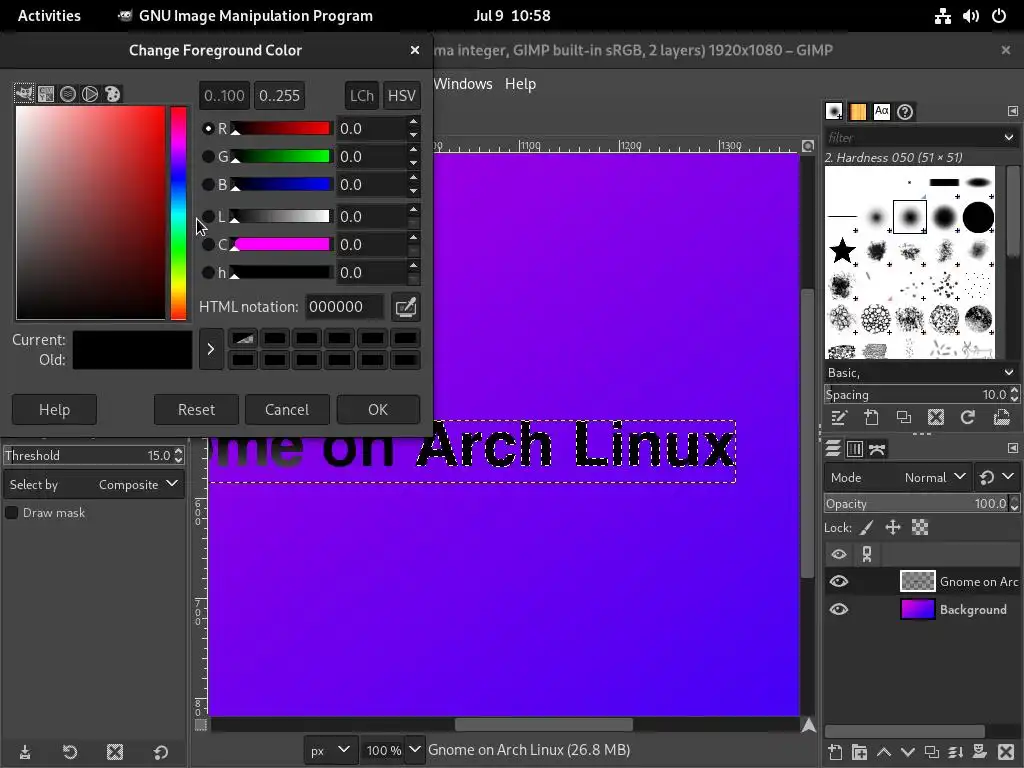Viewport: 1024px width, 768px height.
Task: Open Activities overview
Action: click(x=49, y=16)
